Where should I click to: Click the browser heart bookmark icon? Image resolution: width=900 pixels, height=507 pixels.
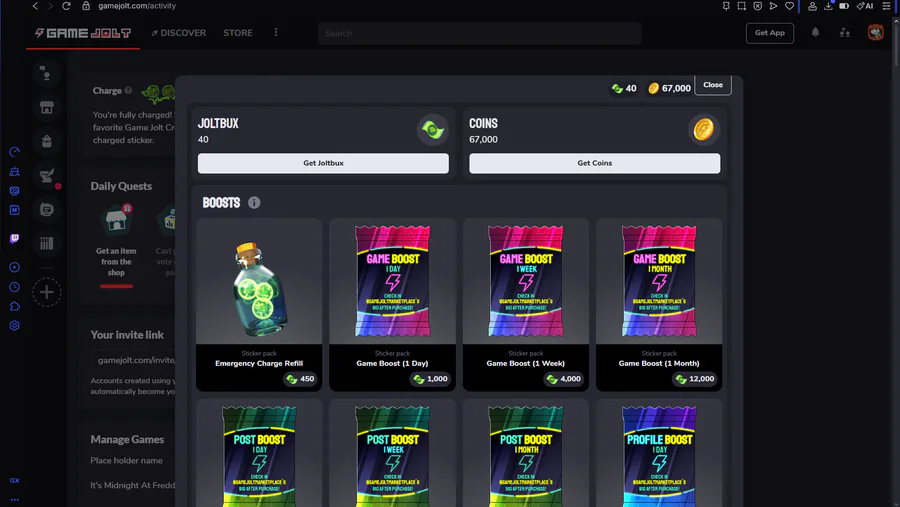coord(789,6)
